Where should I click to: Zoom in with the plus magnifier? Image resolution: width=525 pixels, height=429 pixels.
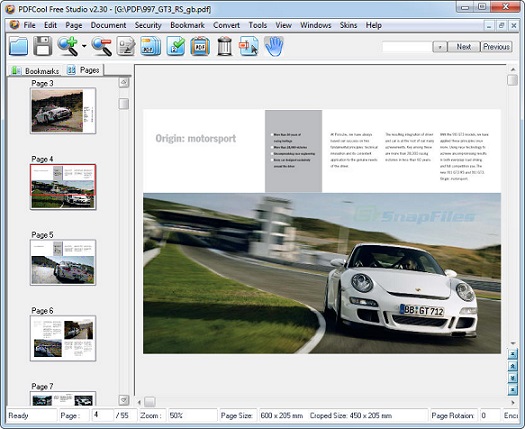tap(68, 46)
